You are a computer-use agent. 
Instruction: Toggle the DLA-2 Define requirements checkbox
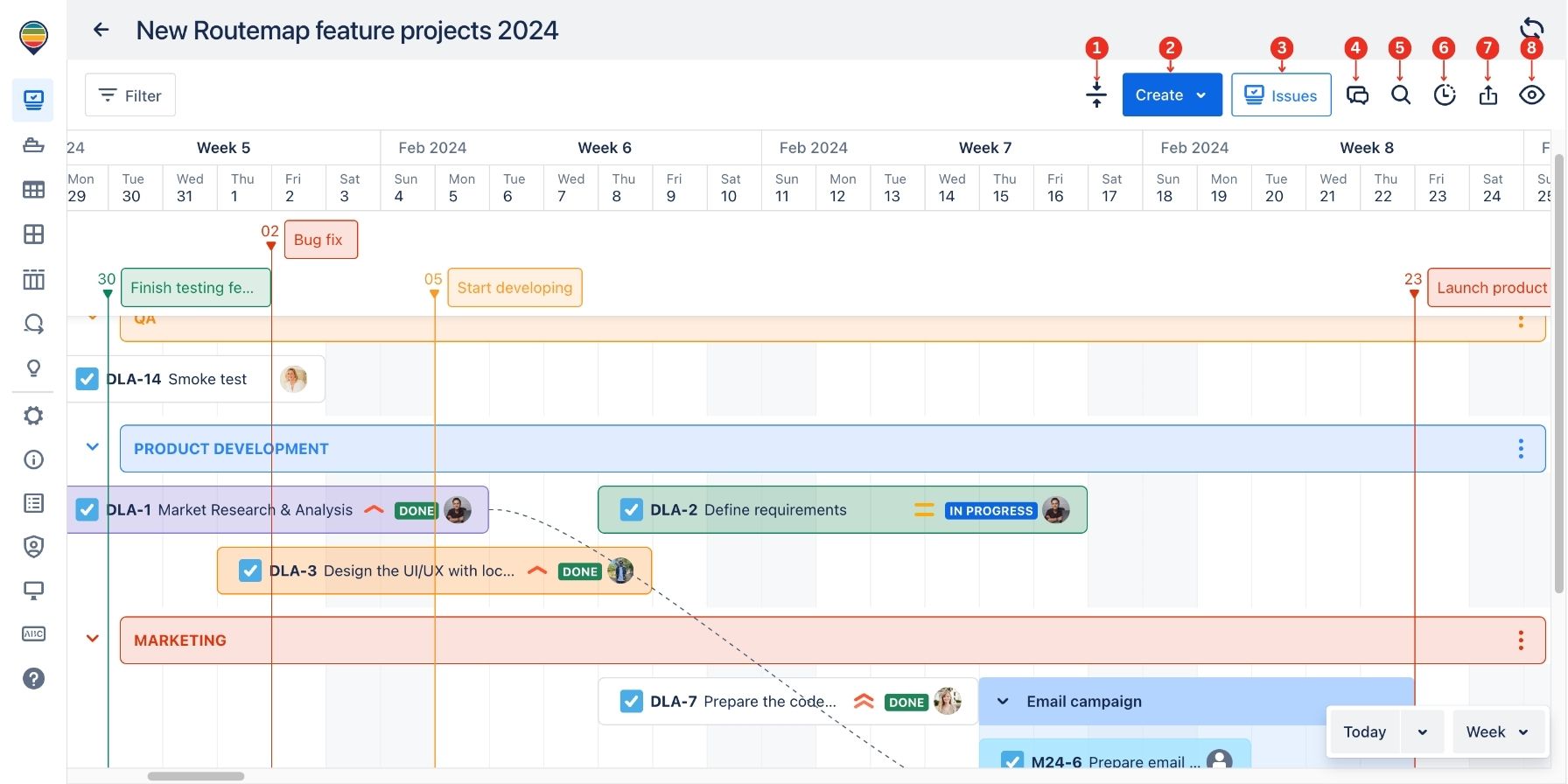pos(631,510)
